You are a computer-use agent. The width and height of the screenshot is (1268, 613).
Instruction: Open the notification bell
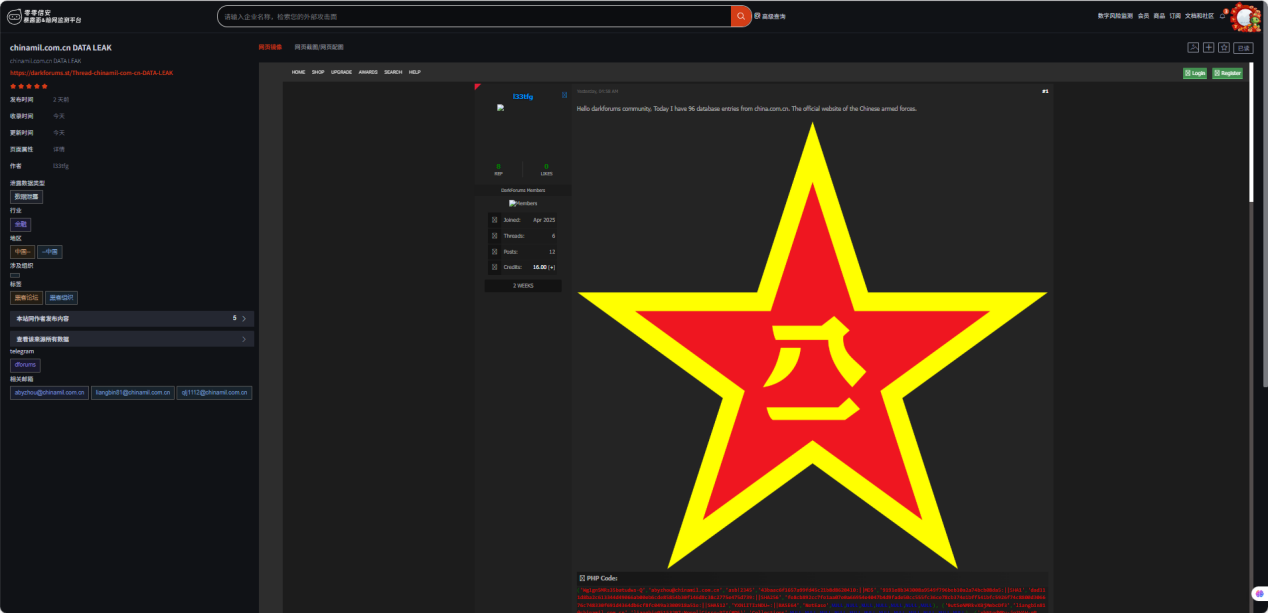click(1223, 16)
